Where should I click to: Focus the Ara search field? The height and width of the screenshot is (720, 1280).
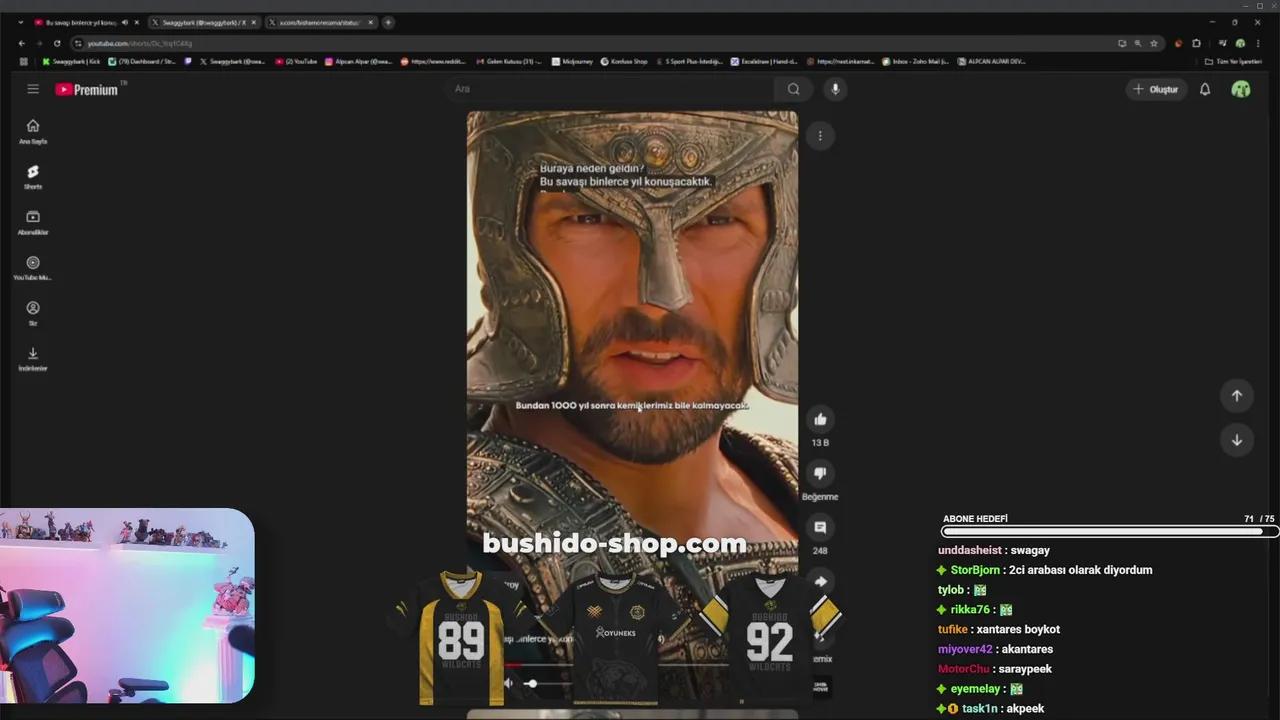(x=610, y=89)
